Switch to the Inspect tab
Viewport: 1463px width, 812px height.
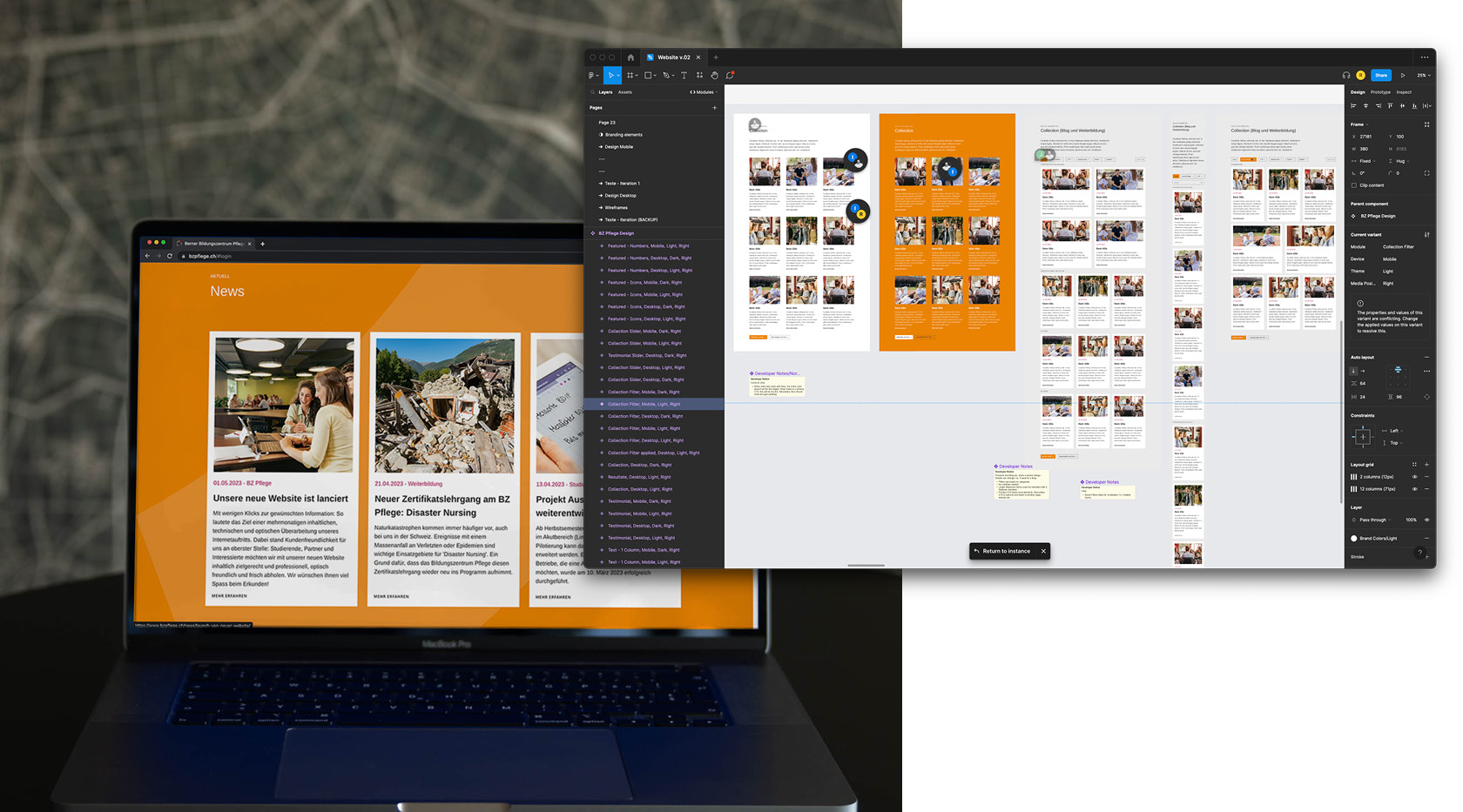(x=1404, y=92)
